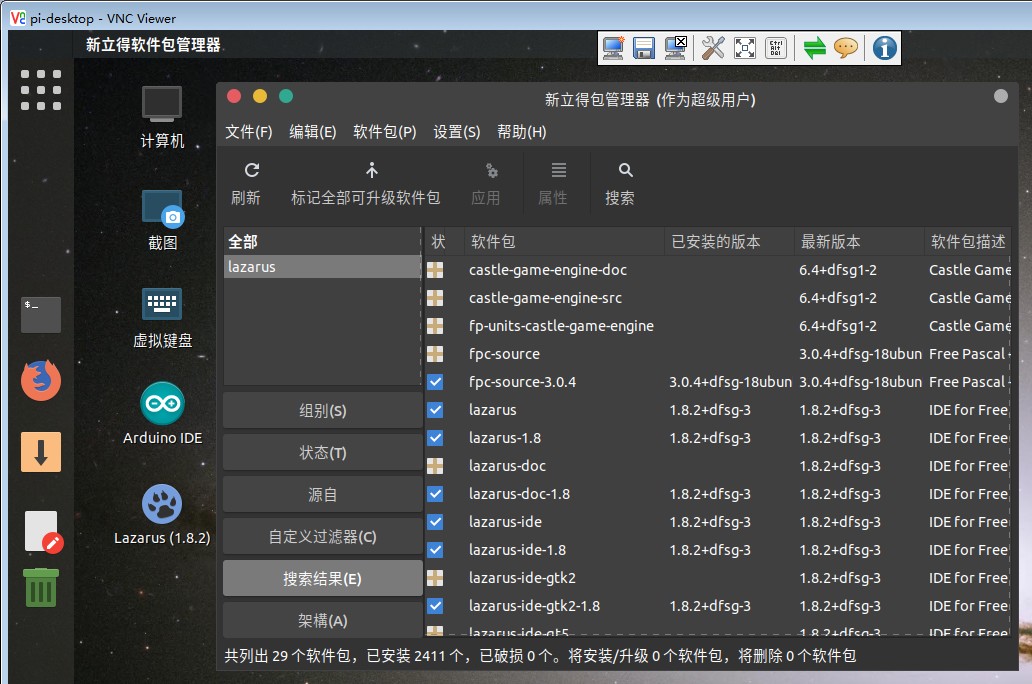Click the Origin (源自) filter button

pos(322,494)
